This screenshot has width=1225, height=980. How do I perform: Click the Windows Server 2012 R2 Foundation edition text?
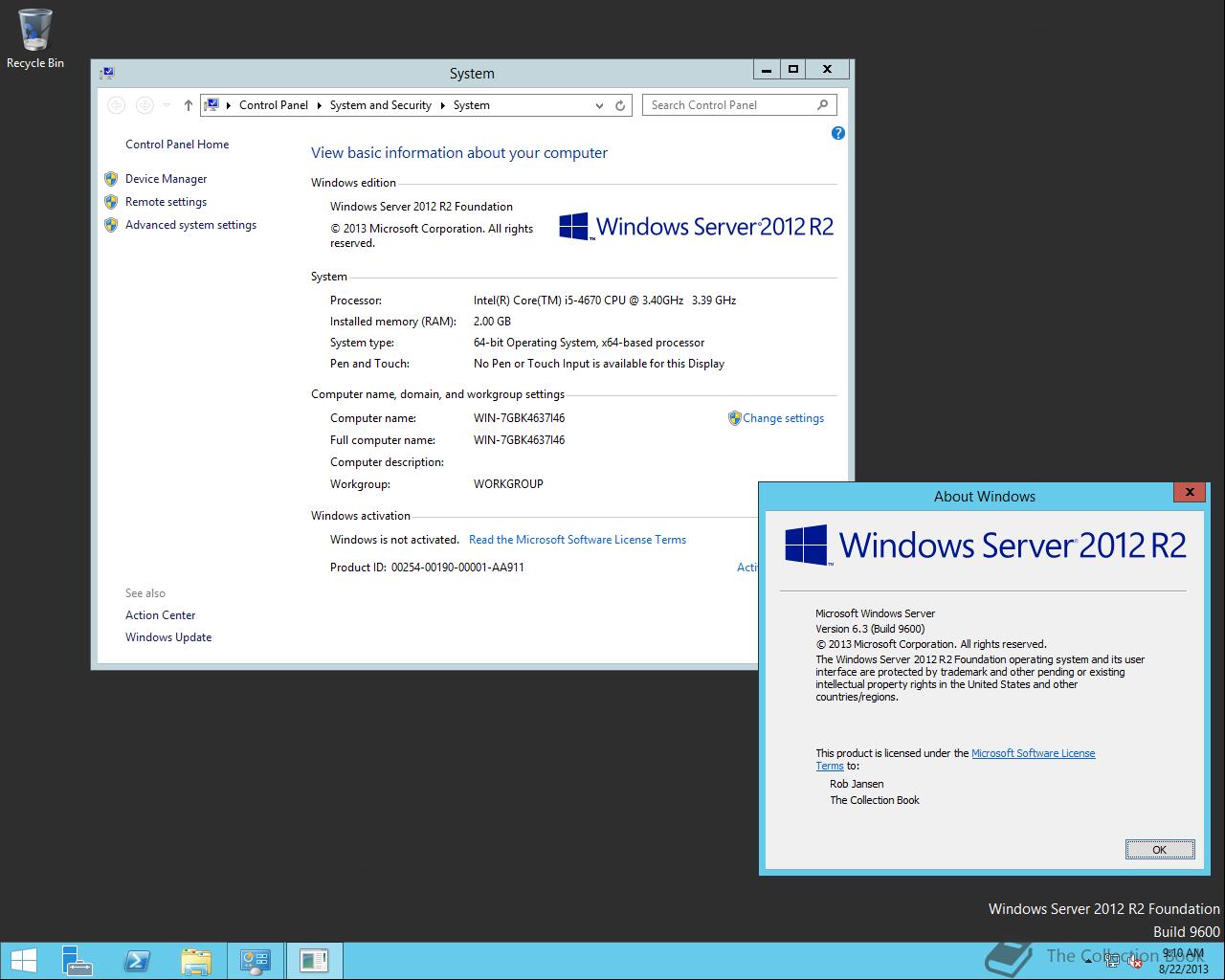(421, 207)
